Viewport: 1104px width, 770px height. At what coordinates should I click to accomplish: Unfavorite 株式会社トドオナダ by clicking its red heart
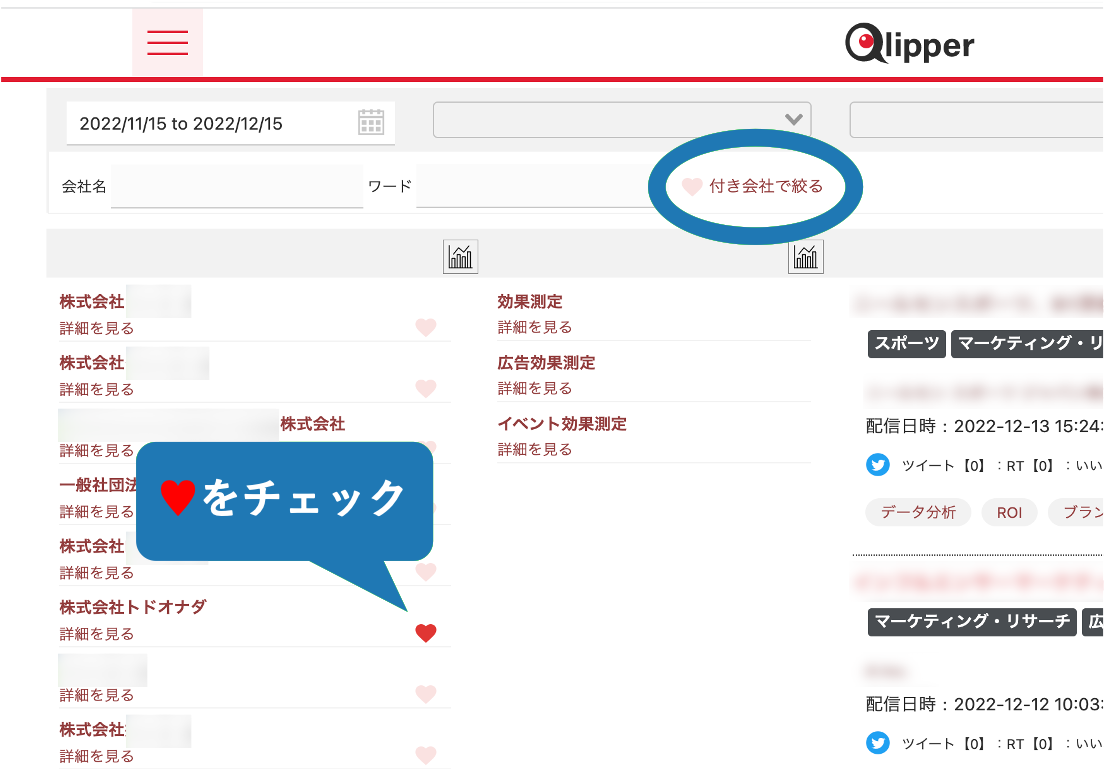point(426,632)
